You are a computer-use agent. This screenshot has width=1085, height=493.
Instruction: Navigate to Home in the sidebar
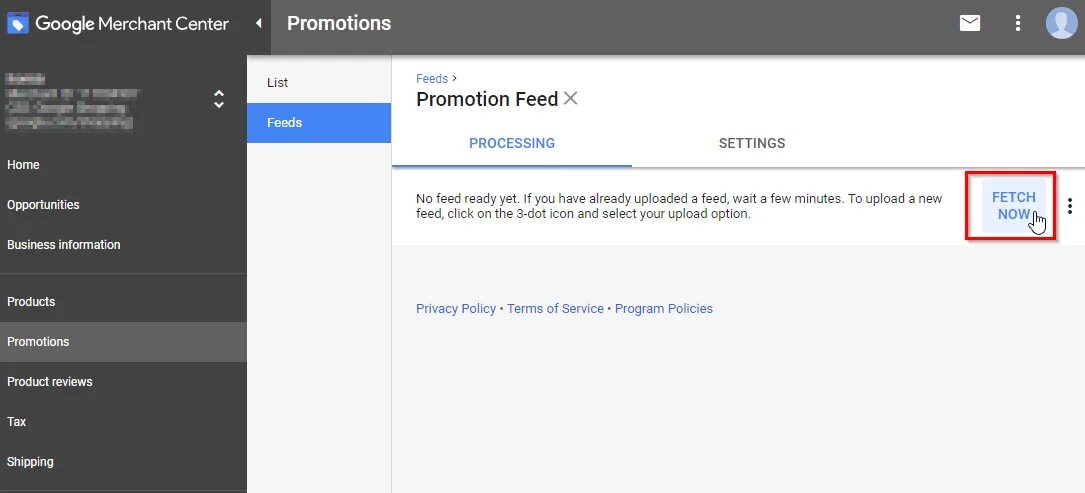[23, 165]
